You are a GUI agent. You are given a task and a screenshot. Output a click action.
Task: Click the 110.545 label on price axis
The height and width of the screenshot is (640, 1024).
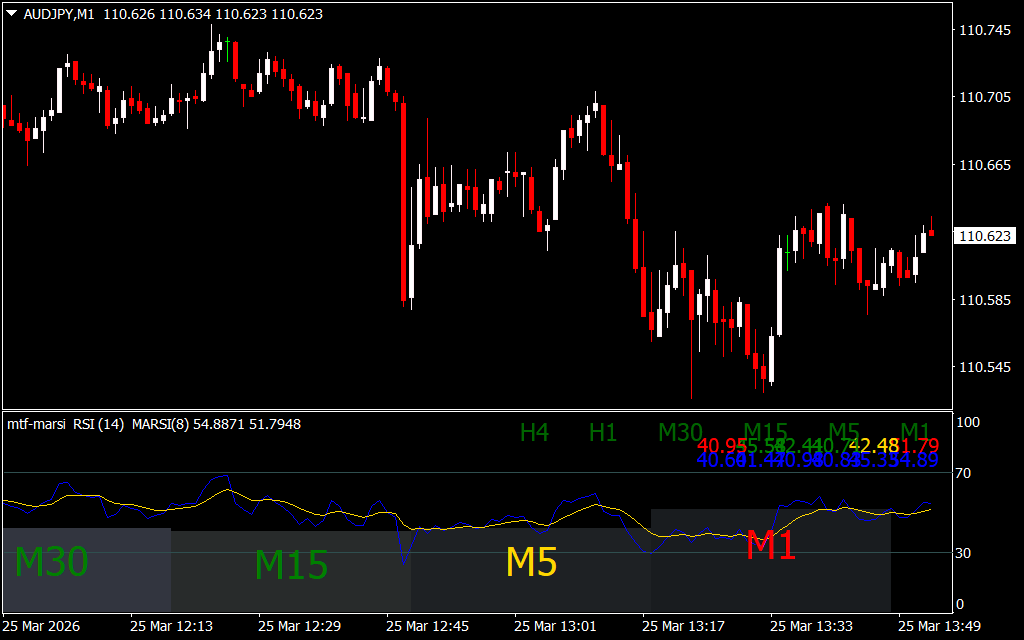(x=984, y=368)
